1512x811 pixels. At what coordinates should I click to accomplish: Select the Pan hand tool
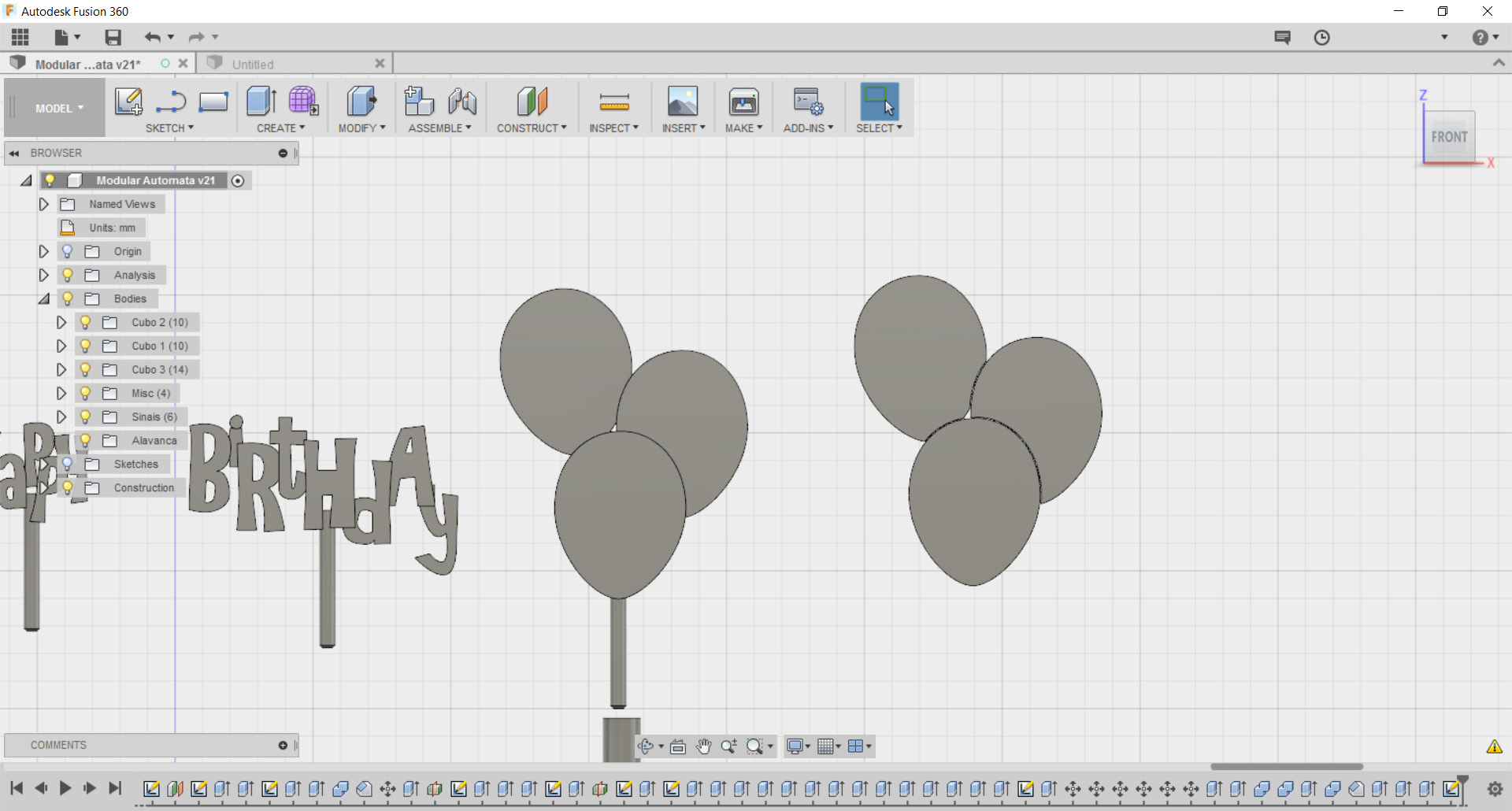click(703, 746)
